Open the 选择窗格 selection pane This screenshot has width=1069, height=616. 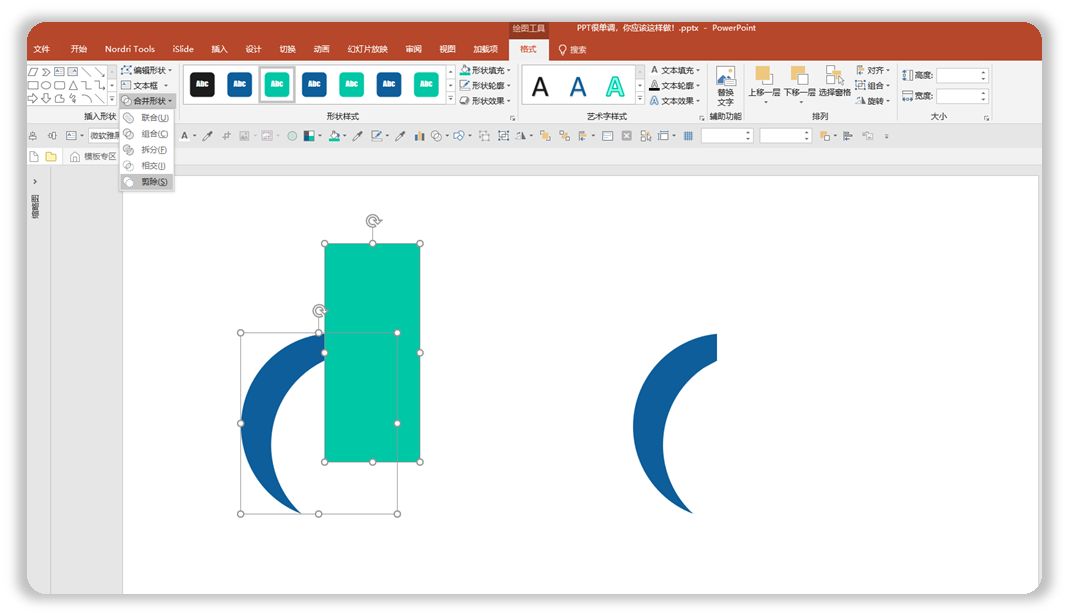(x=834, y=83)
